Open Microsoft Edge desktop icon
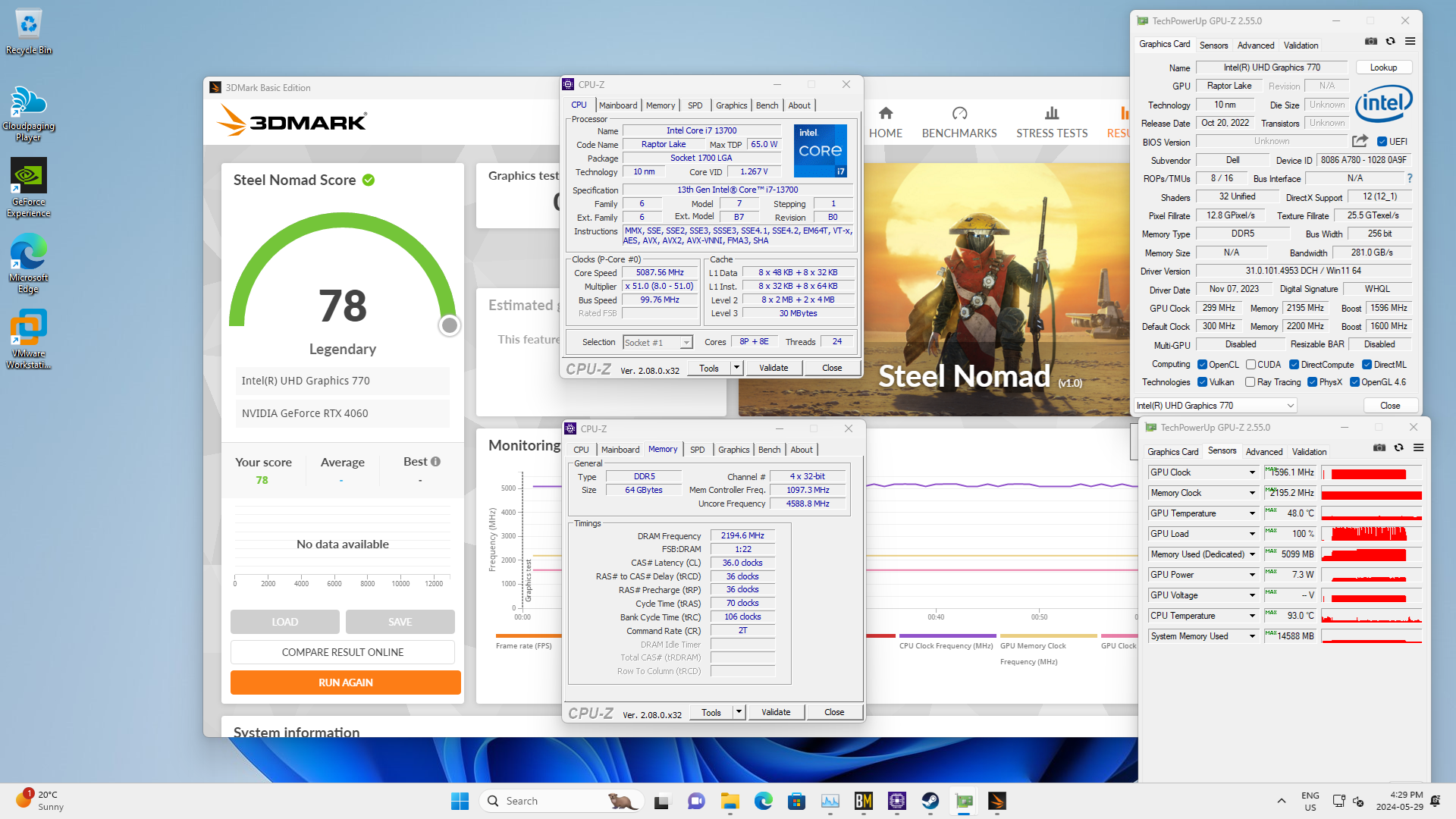Screen dimensions: 1456x819 pyautogui.click(x=28, y=264)
